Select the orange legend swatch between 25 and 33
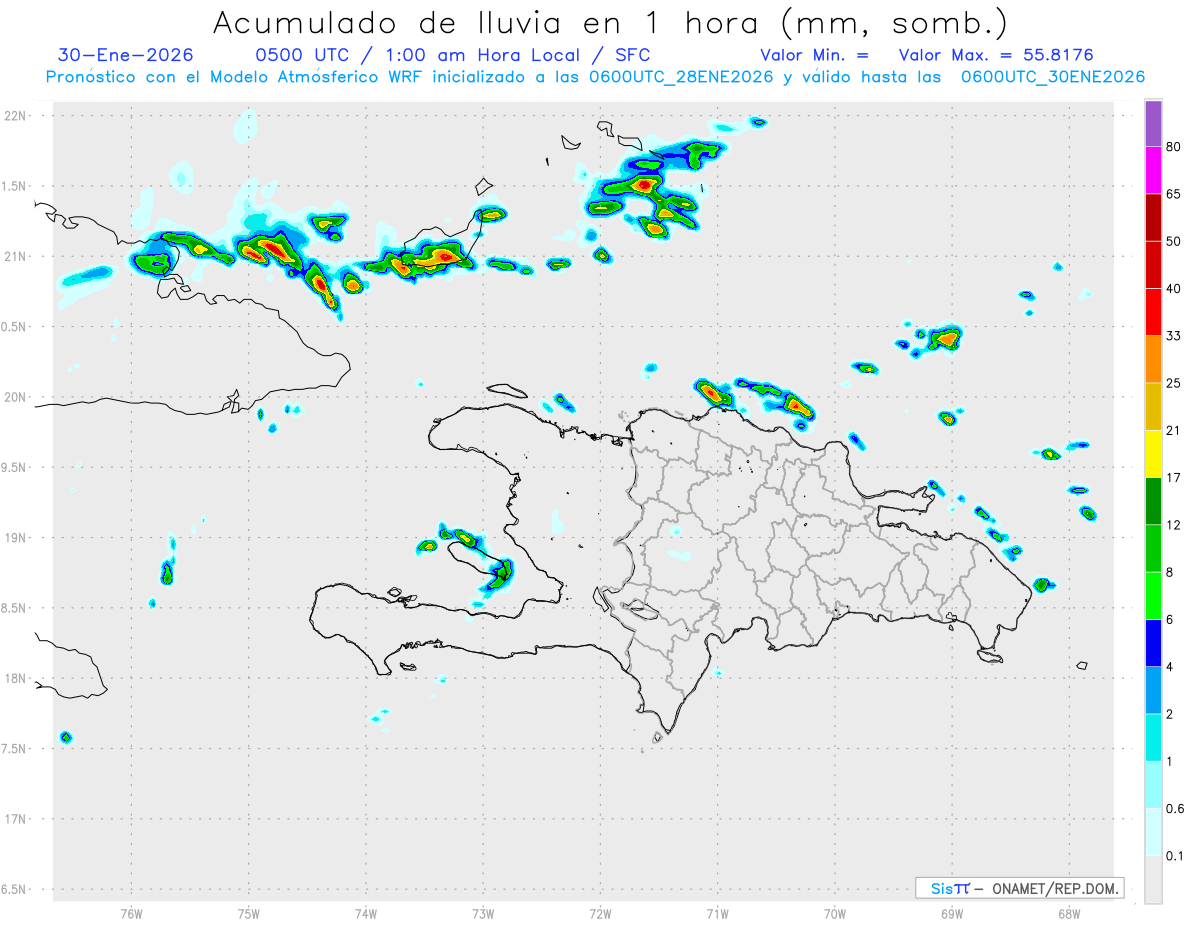1200x927 pixels. pyautogui.click(x=1153, y=359)
